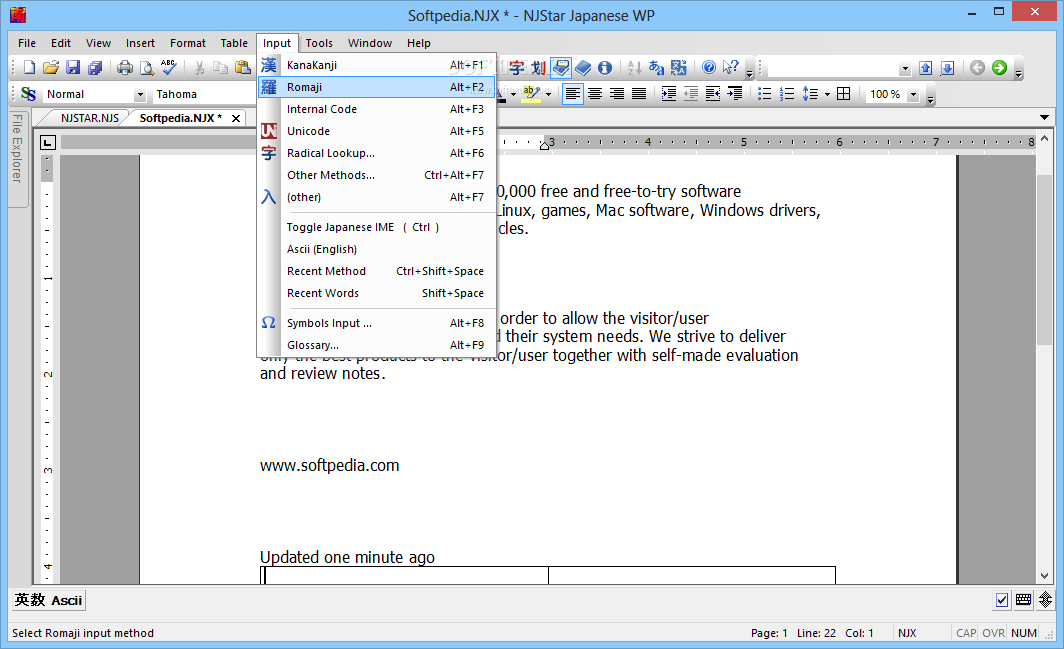Click the down arrow page icon
Viewport: 1064px width, 649px height.
pos(948,67)
